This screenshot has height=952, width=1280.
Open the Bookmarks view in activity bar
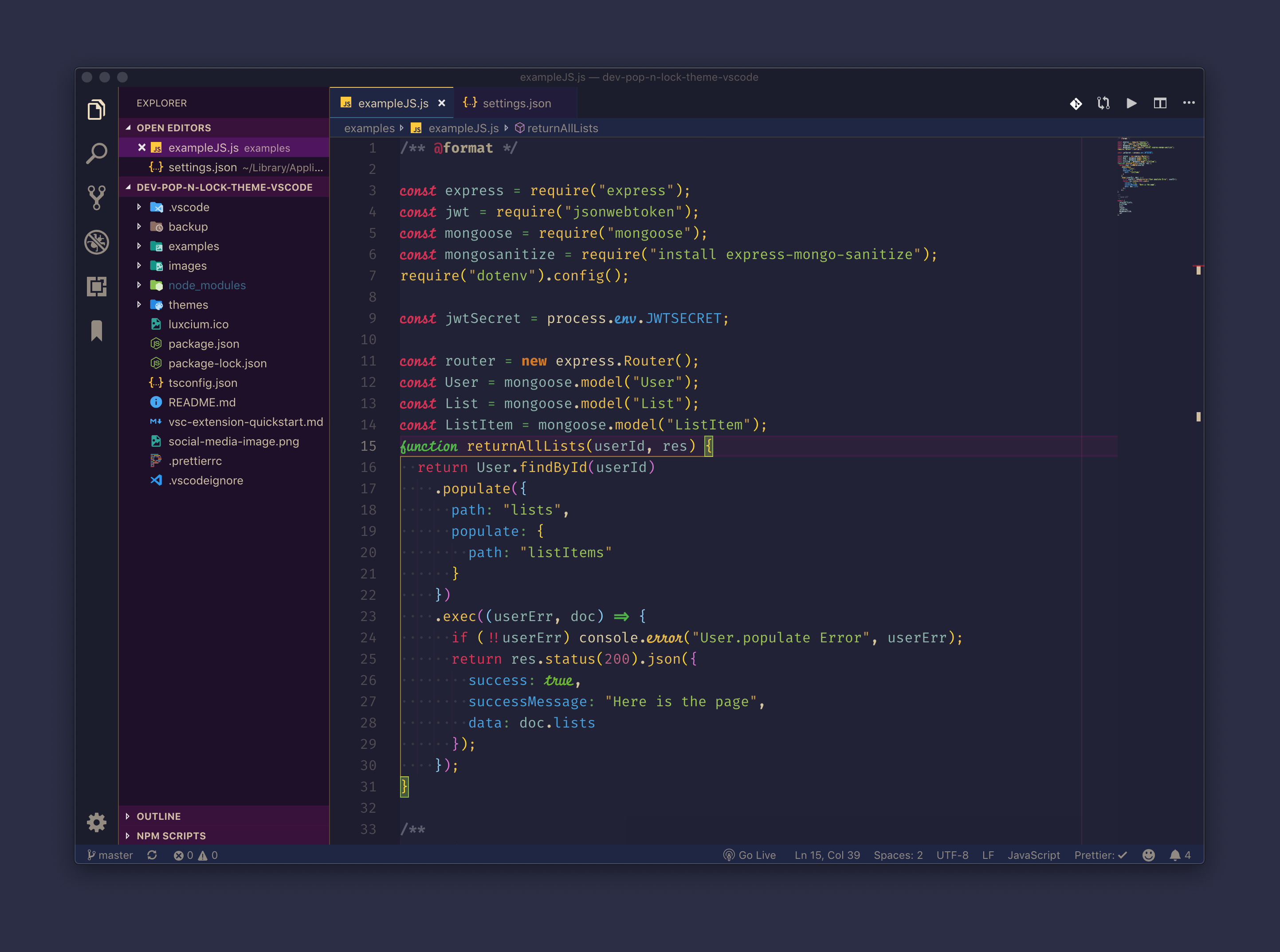click(x=96, y=331)
